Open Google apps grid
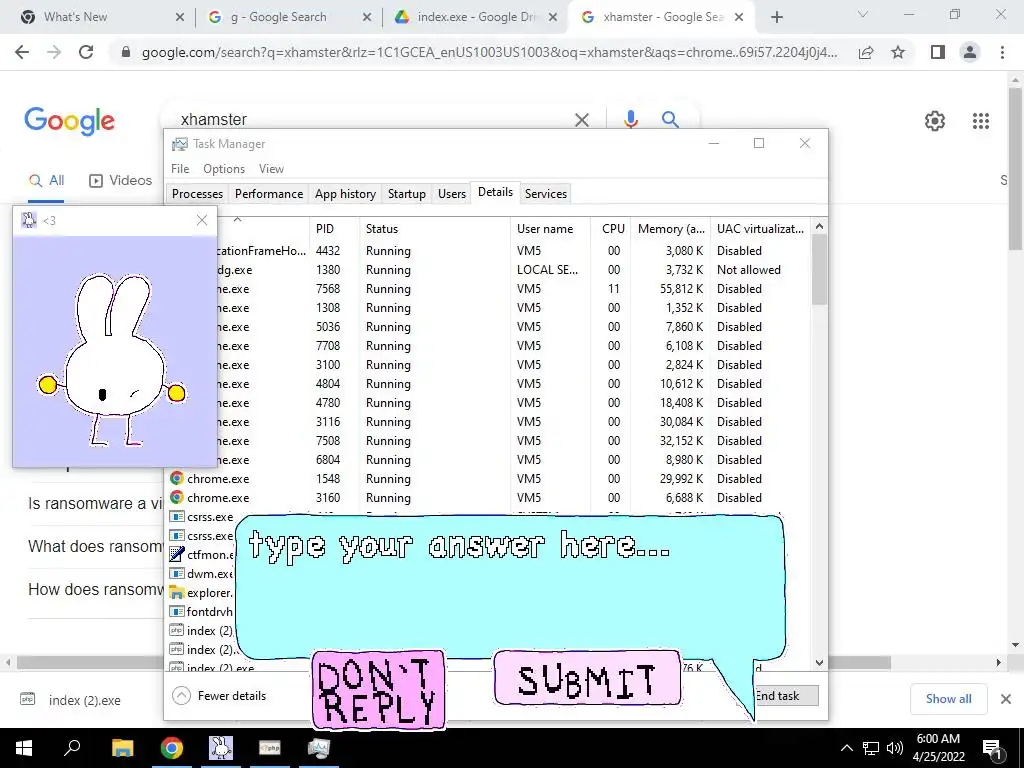This screenshot has width=1024, height=768. coord(981,121)
